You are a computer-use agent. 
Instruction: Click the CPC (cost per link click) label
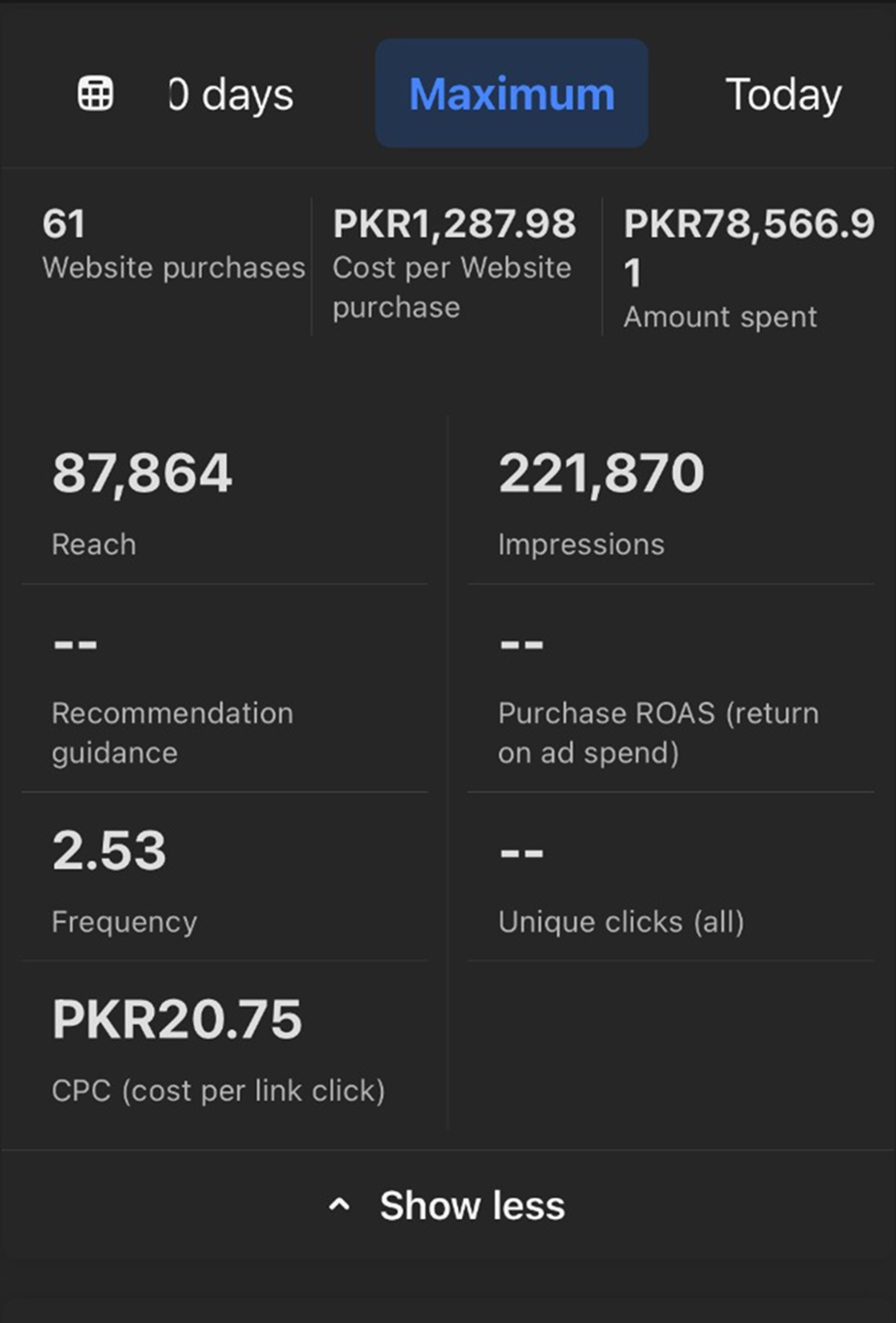218,1091
